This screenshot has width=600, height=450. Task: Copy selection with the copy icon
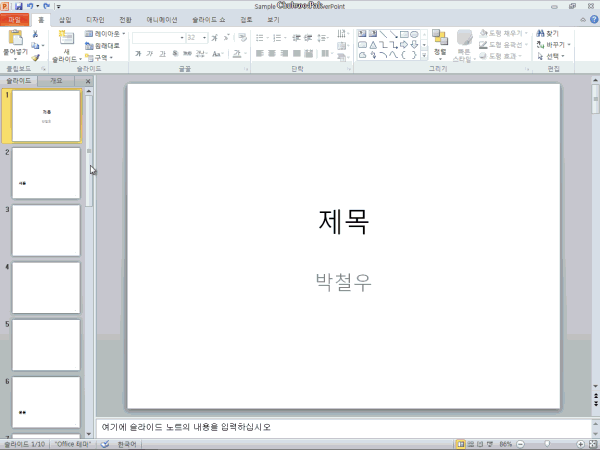tap(35, 46)
